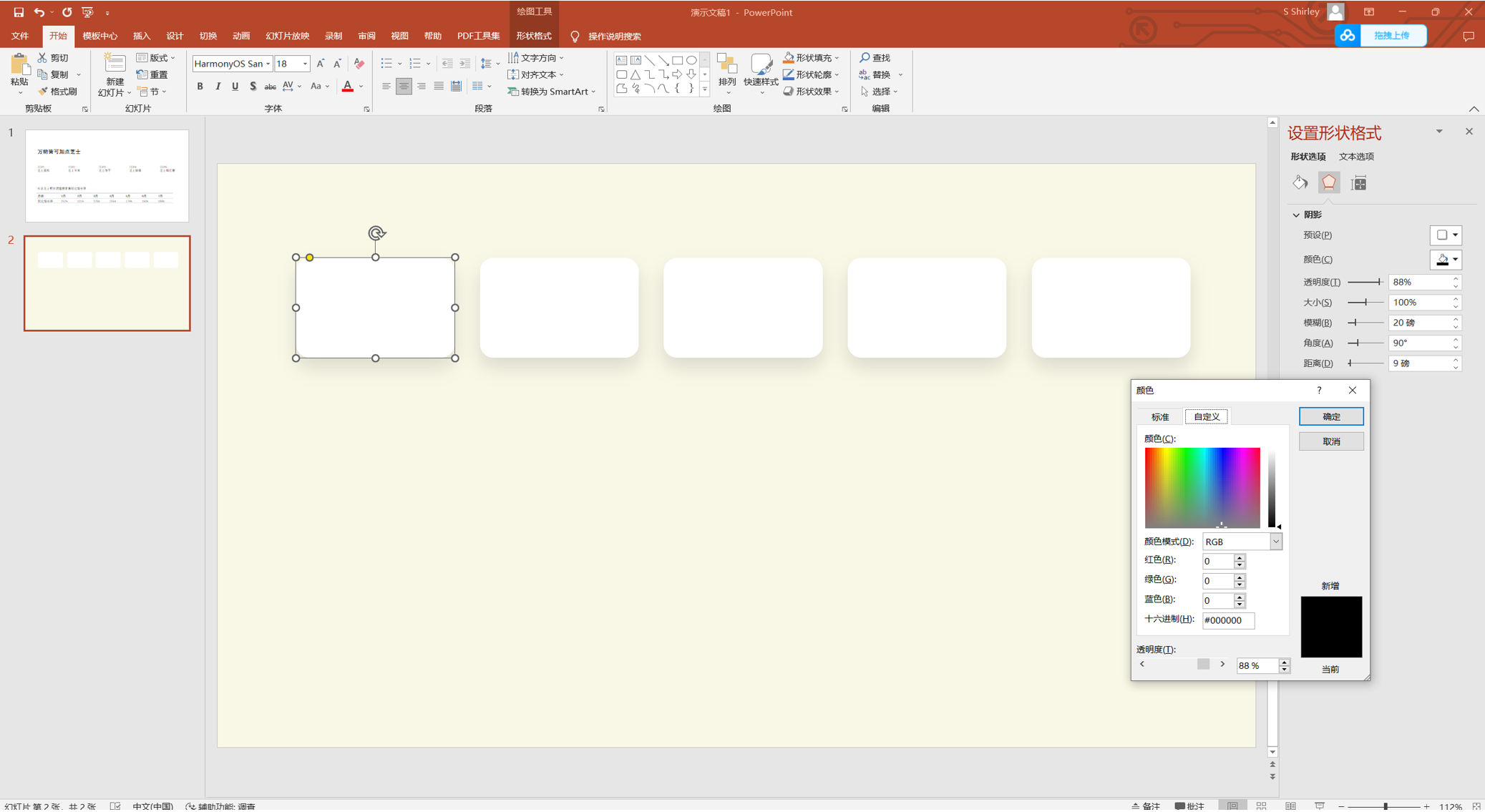Screen dimensions: 1485x812
Task: Select the Effects pentagon icon in format pane
Action: (x=1328, y=183)
